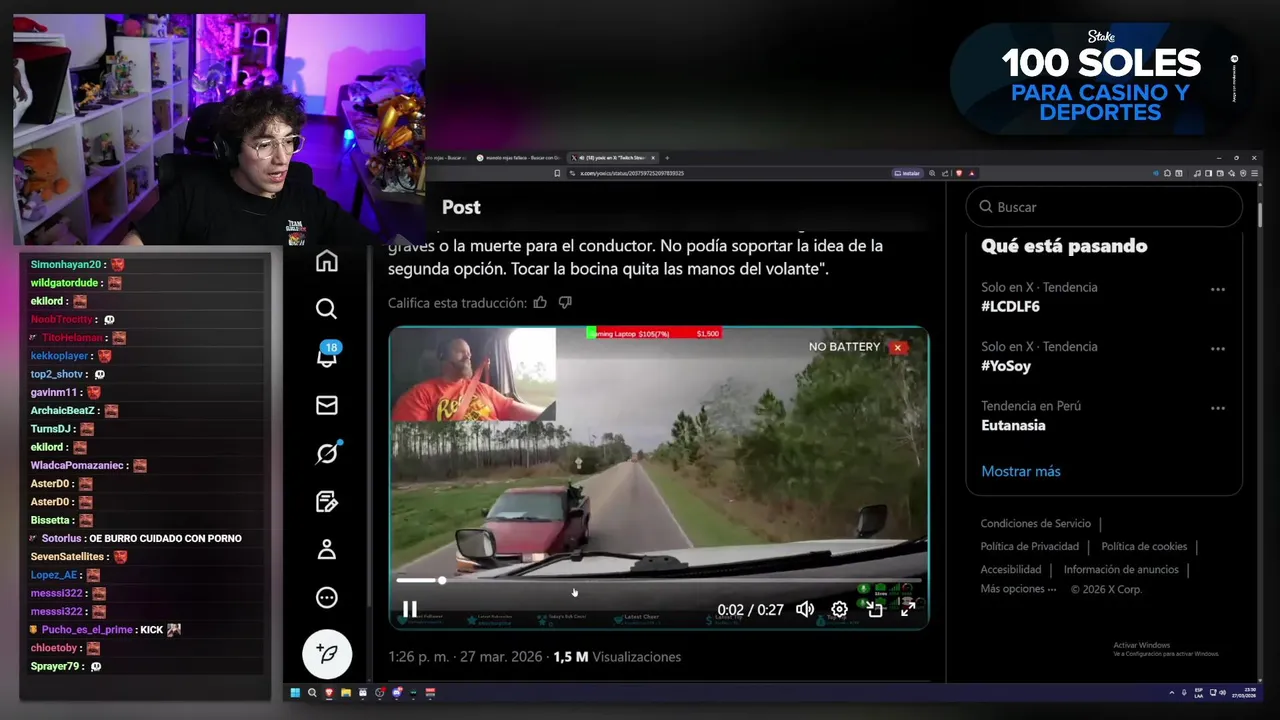Screen dimensions: 1280x720
Task: Open Accesibilidad footer link
Action: 1010,570
